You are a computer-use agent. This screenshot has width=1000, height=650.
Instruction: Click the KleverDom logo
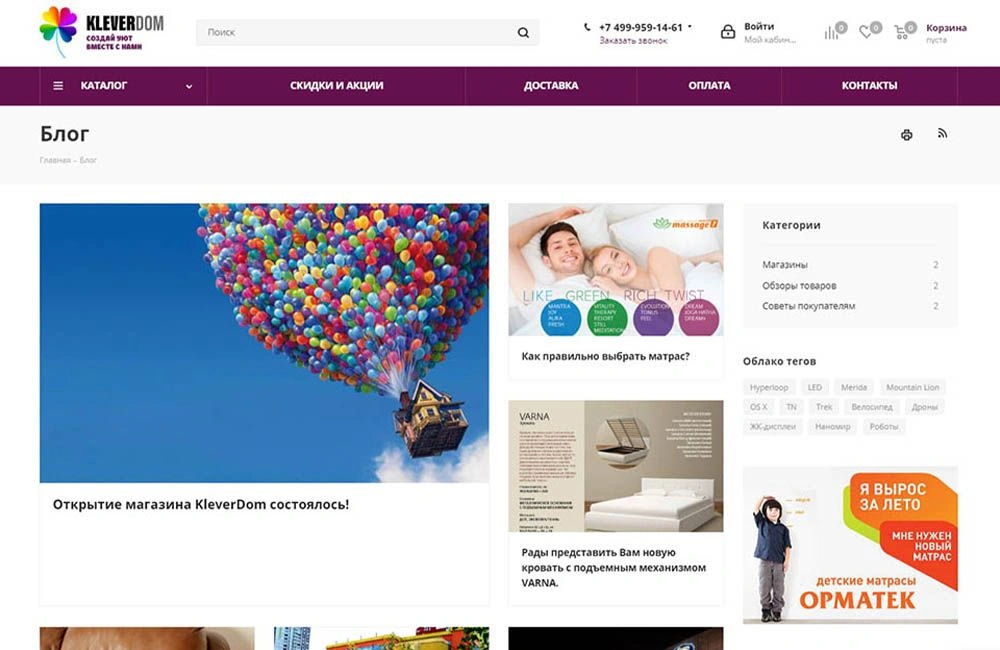pyautogui.click(x=101, y=32)
